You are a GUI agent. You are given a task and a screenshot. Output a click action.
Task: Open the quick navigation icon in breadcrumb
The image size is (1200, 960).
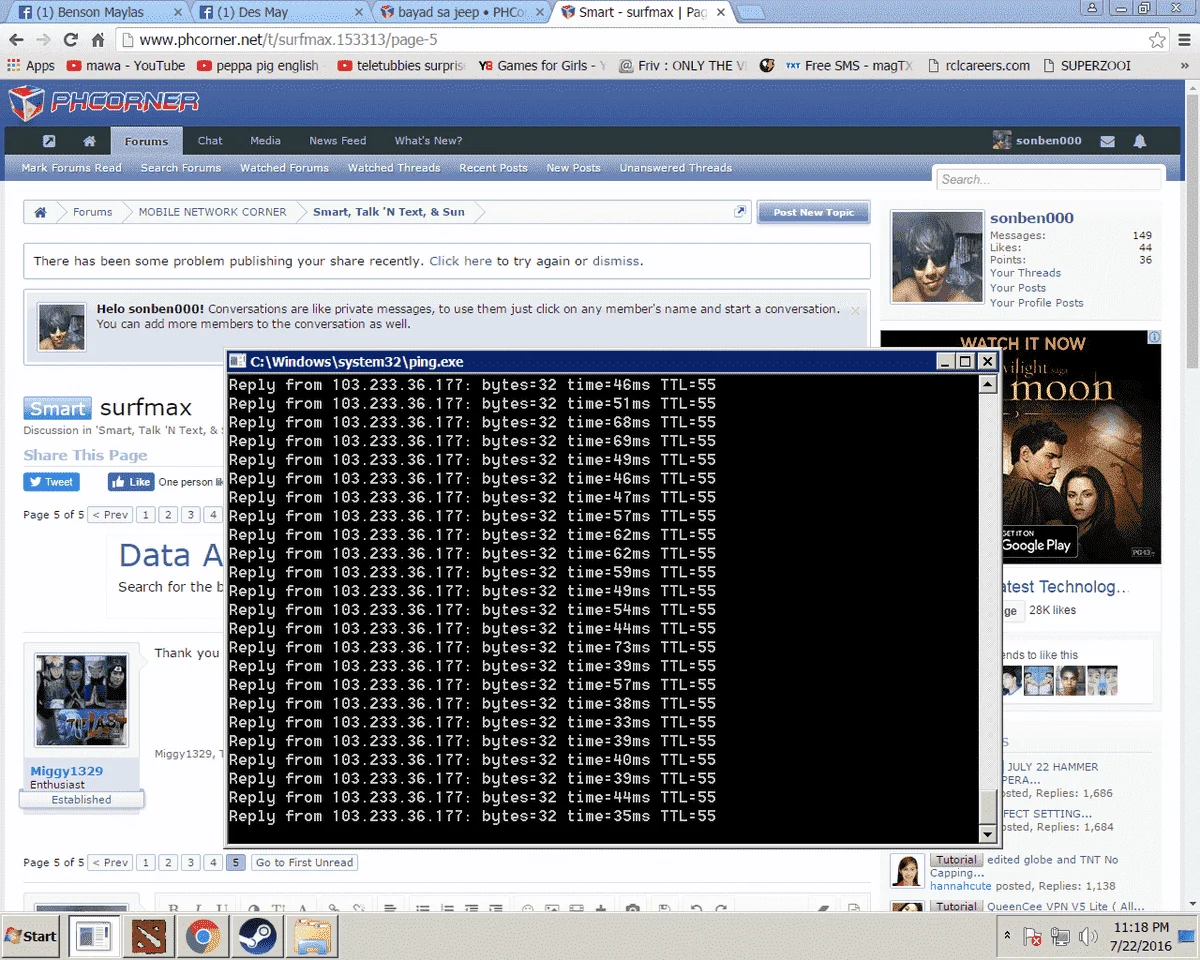pos(740,212)
